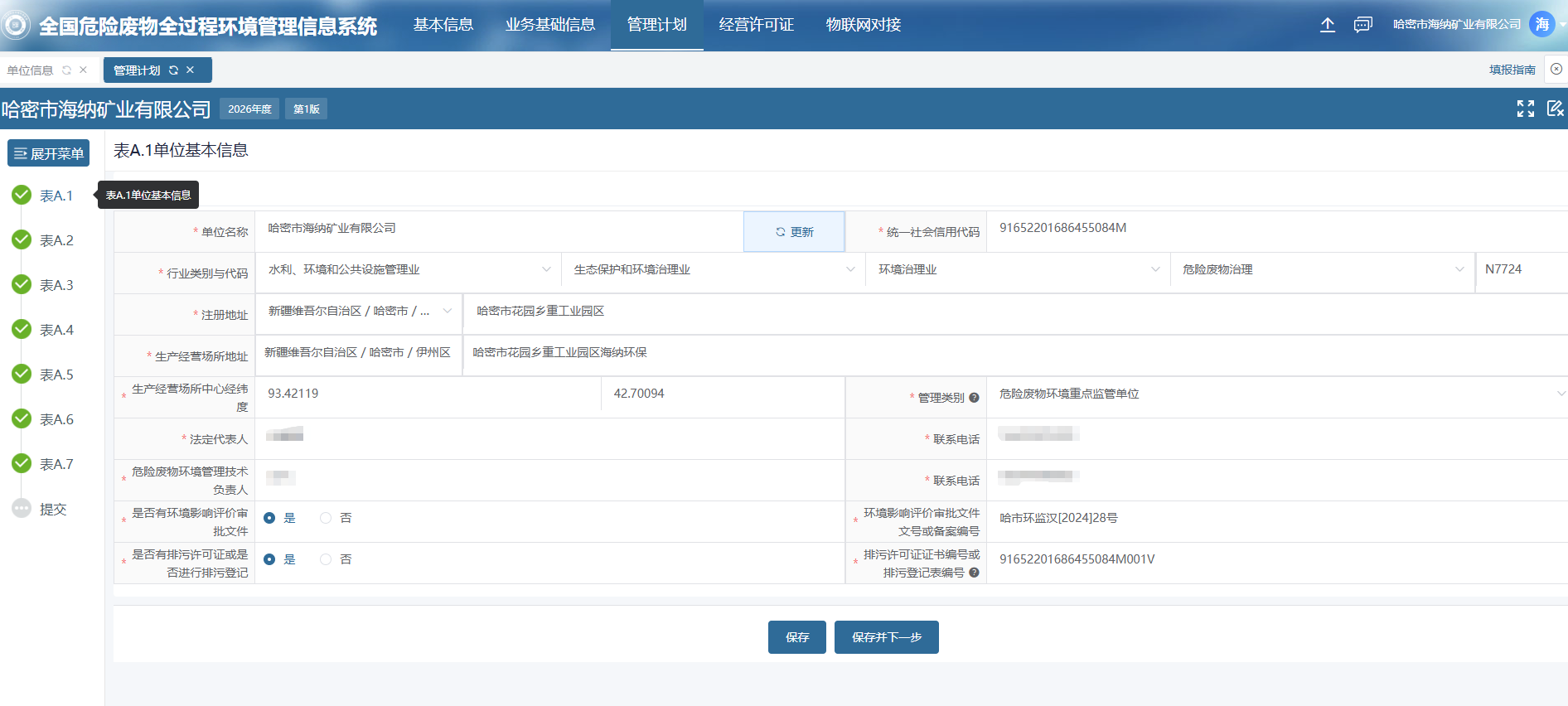
Task: Close the 管理计划 tab
Action: coord(191,70)
